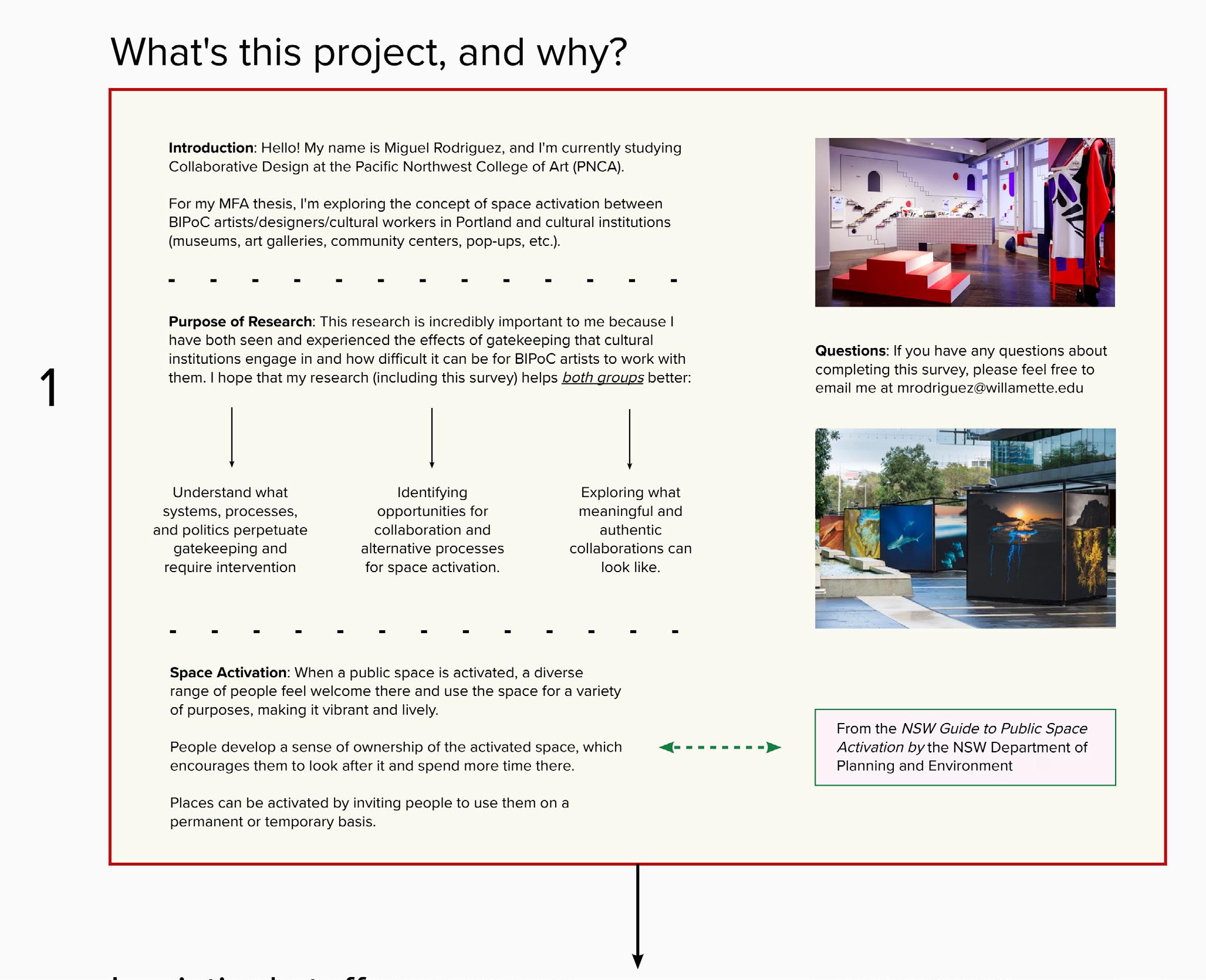Select the large section number 1
Screen dimensions: 1206x980
[49, 387]
